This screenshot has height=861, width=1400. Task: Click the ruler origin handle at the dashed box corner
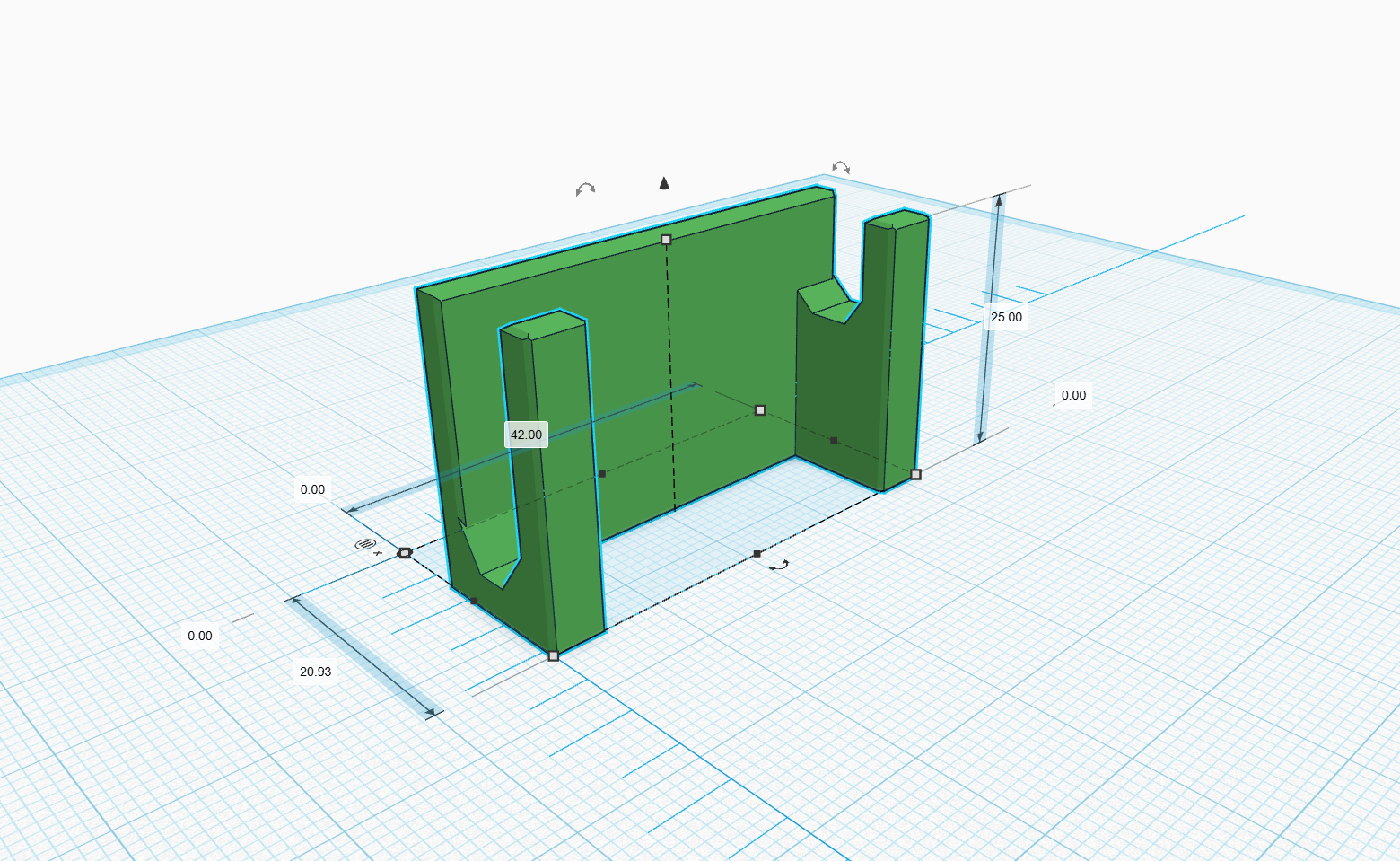coord(405,553)
